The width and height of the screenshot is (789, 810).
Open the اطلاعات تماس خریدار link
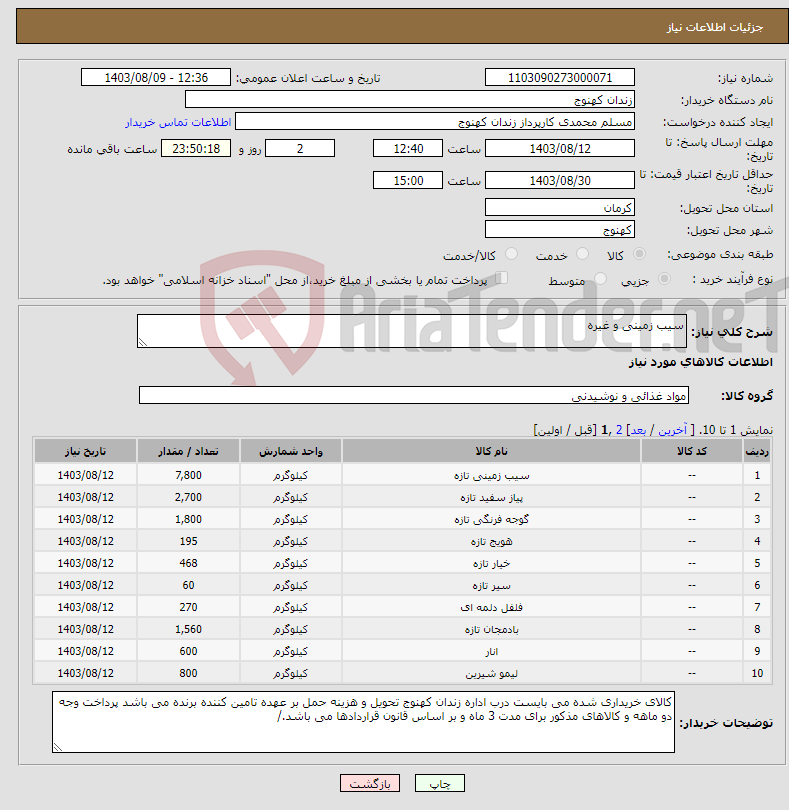point(178,122)
